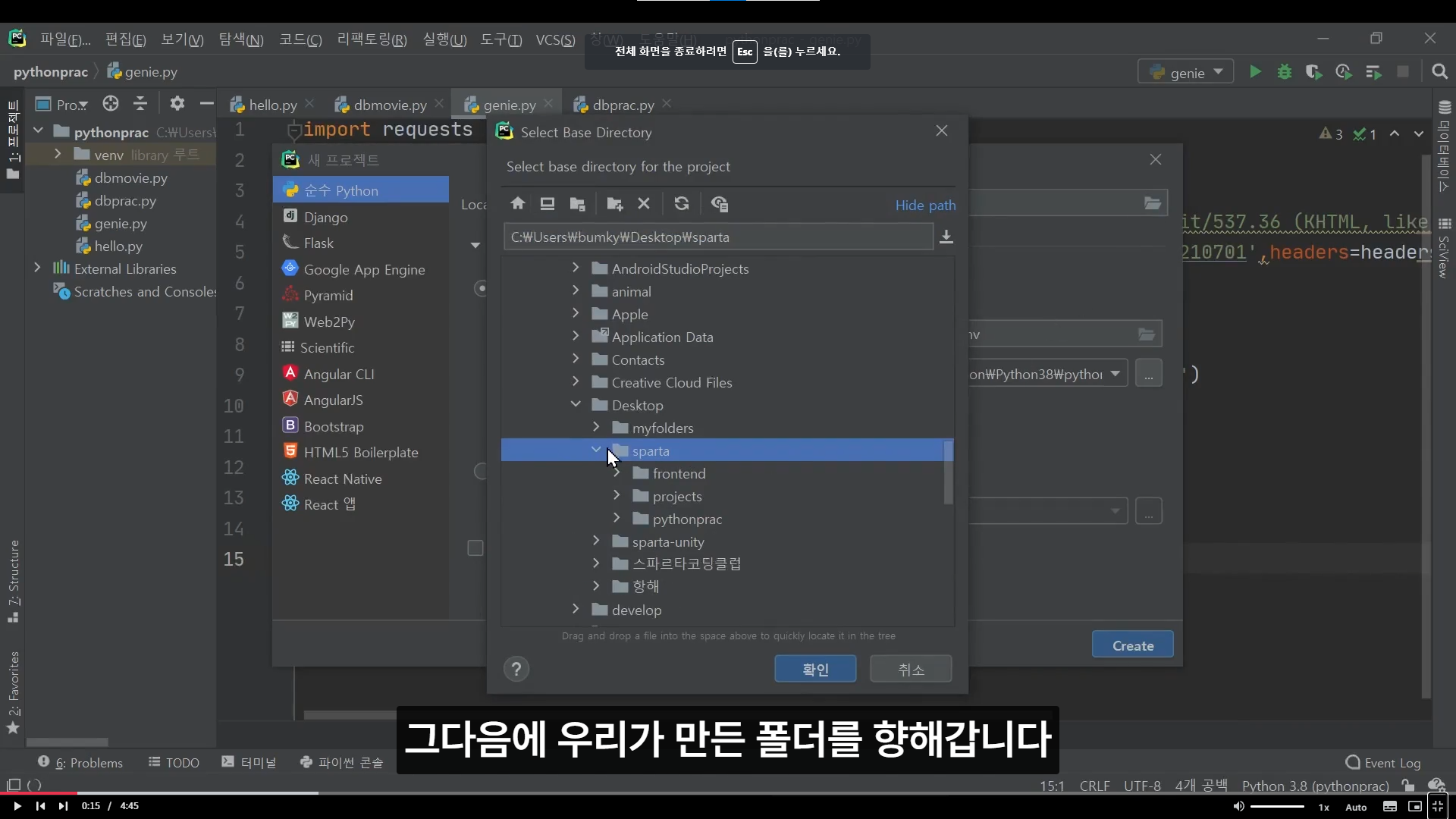Open Project panel settings gear
The width and height of the screenshot is (1456, 819).
coord(177,104)
